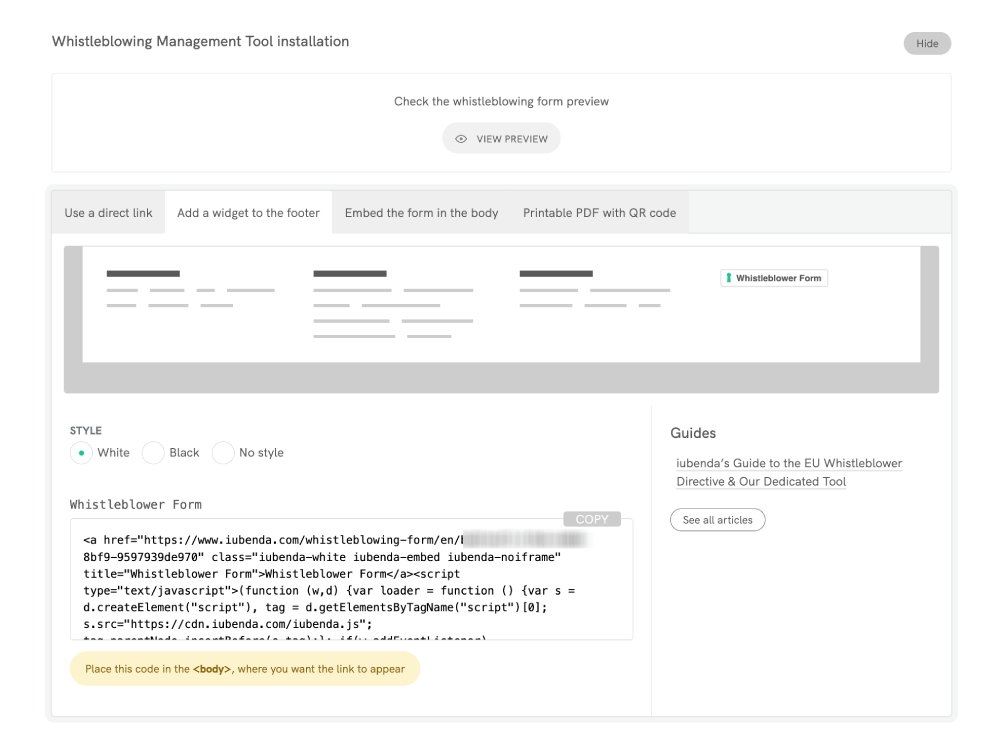1000x742 pixels.
Task: Hide the installation panel with Hide button
Action: (x=927, y=43)
